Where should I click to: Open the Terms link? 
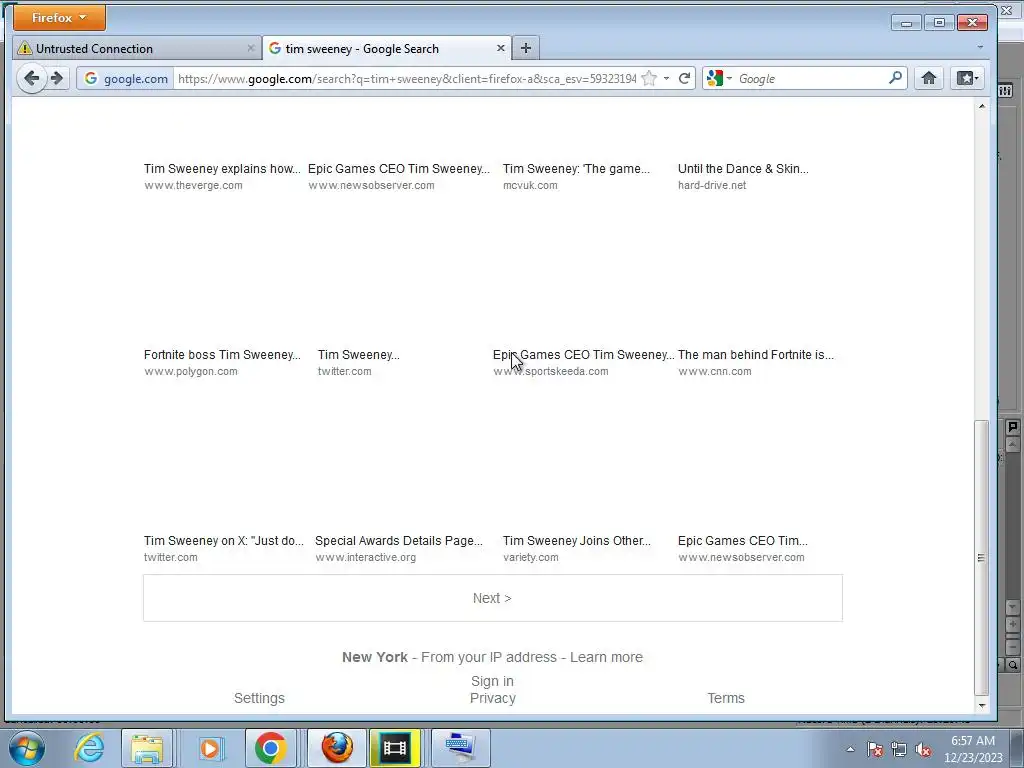[x=726, y=698]
